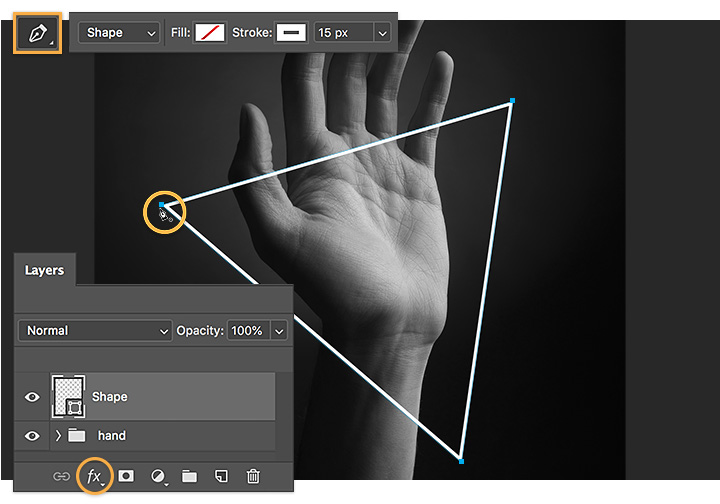Screen dimensions: 720x504
Task: Create a new layer
Action: 221,476
